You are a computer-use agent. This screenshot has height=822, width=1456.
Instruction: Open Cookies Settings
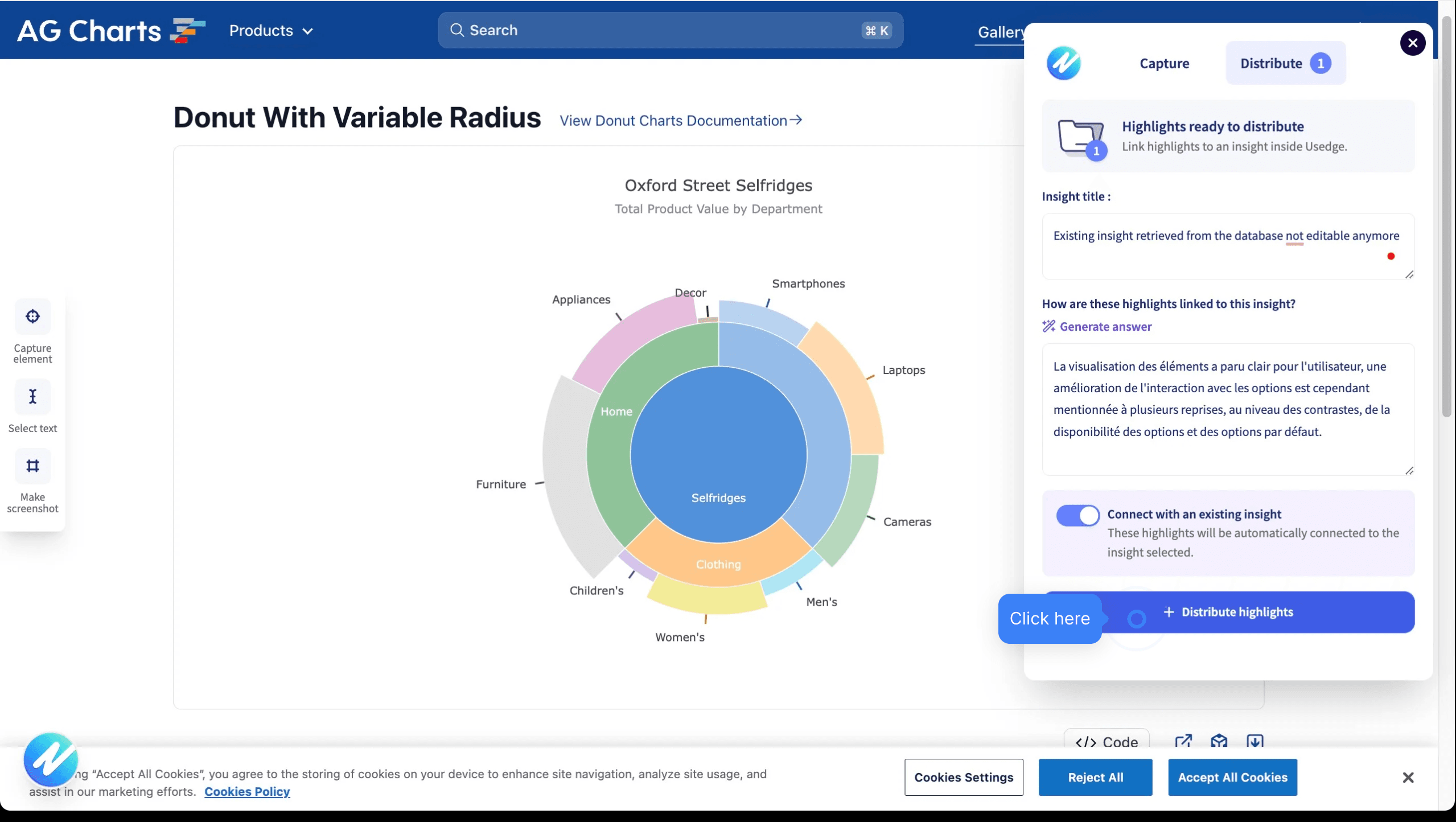point(963,778)
